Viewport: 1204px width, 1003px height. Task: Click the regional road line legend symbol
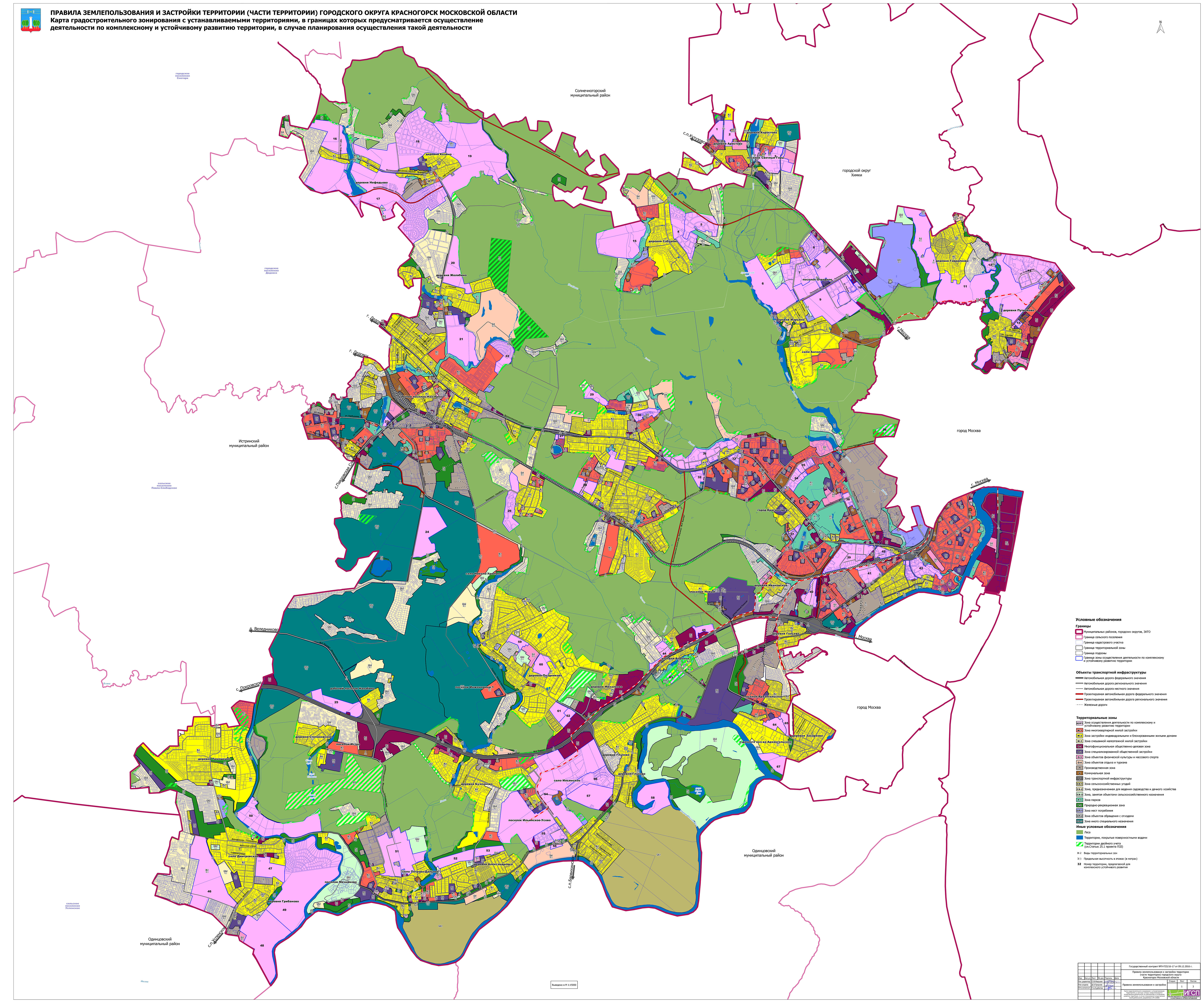coord(1080,683)
